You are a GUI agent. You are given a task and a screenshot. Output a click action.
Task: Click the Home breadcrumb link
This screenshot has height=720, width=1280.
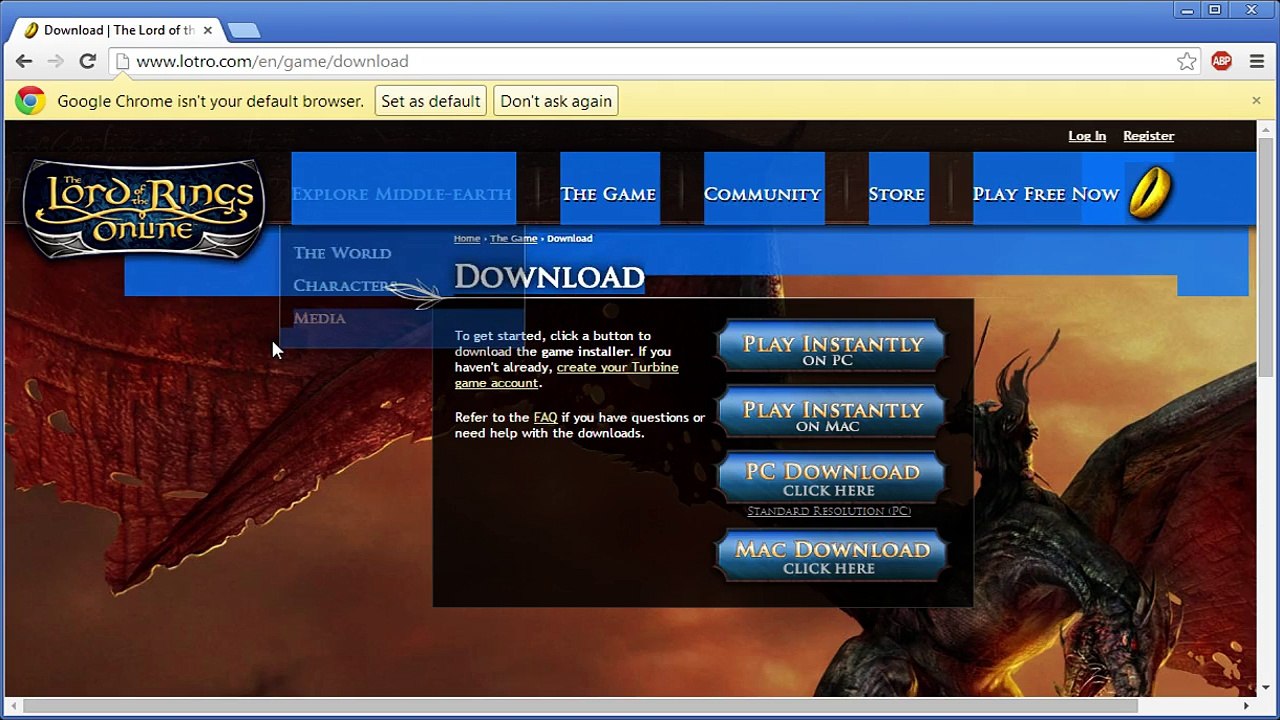467,238
